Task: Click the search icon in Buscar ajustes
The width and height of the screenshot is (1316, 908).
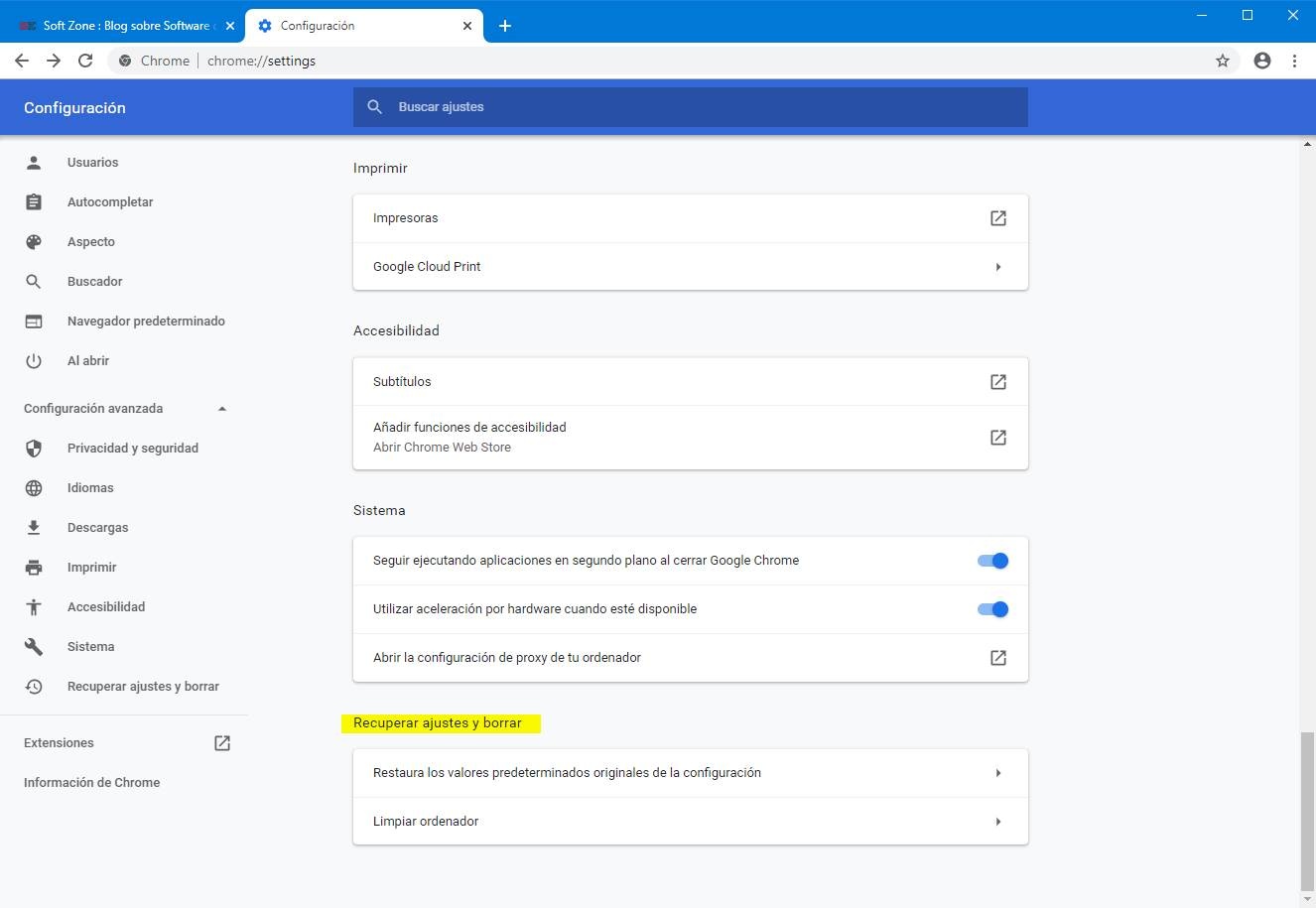Action: [x=375, y=107]
